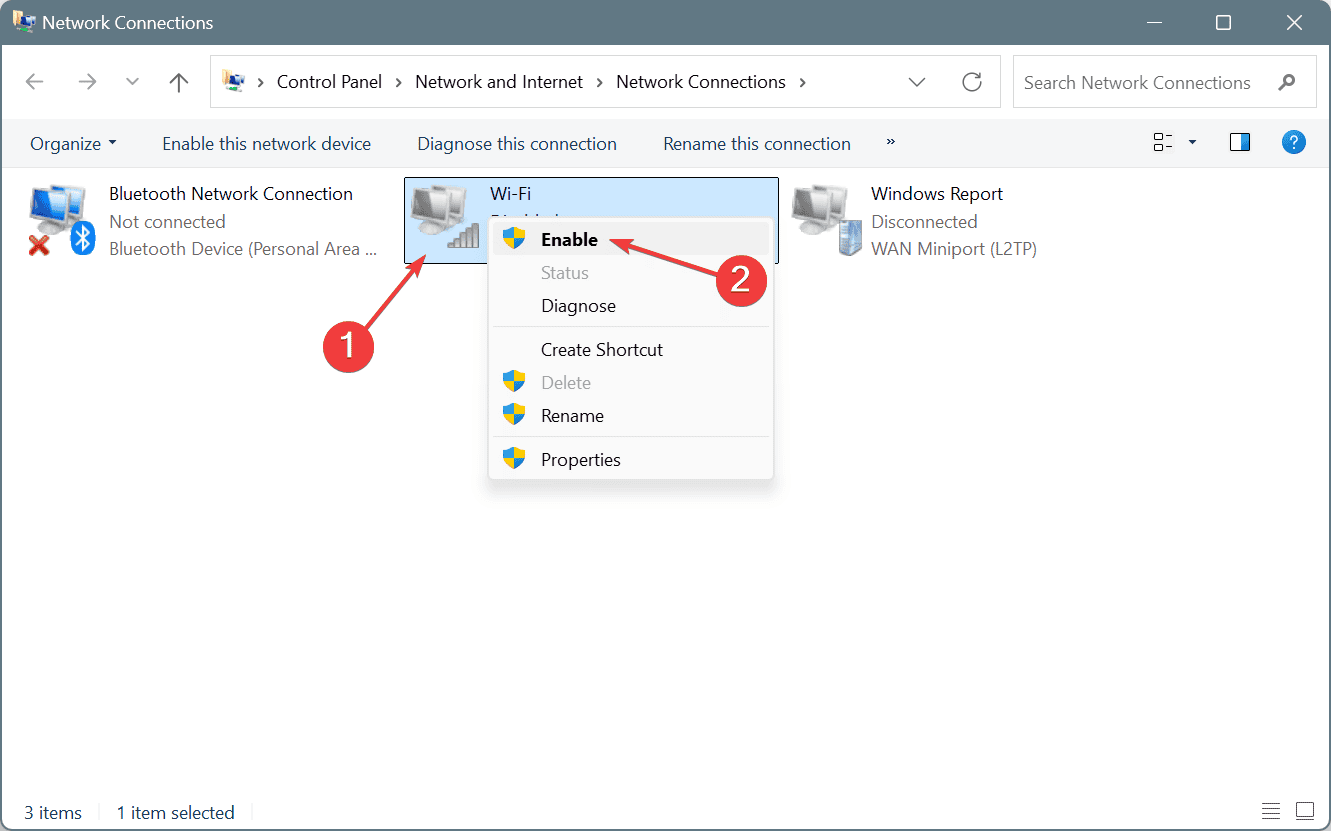Click the Network Connections breadcrumb
The image size is (1331, 831).
pyautogui.click(x=701, y=82)
